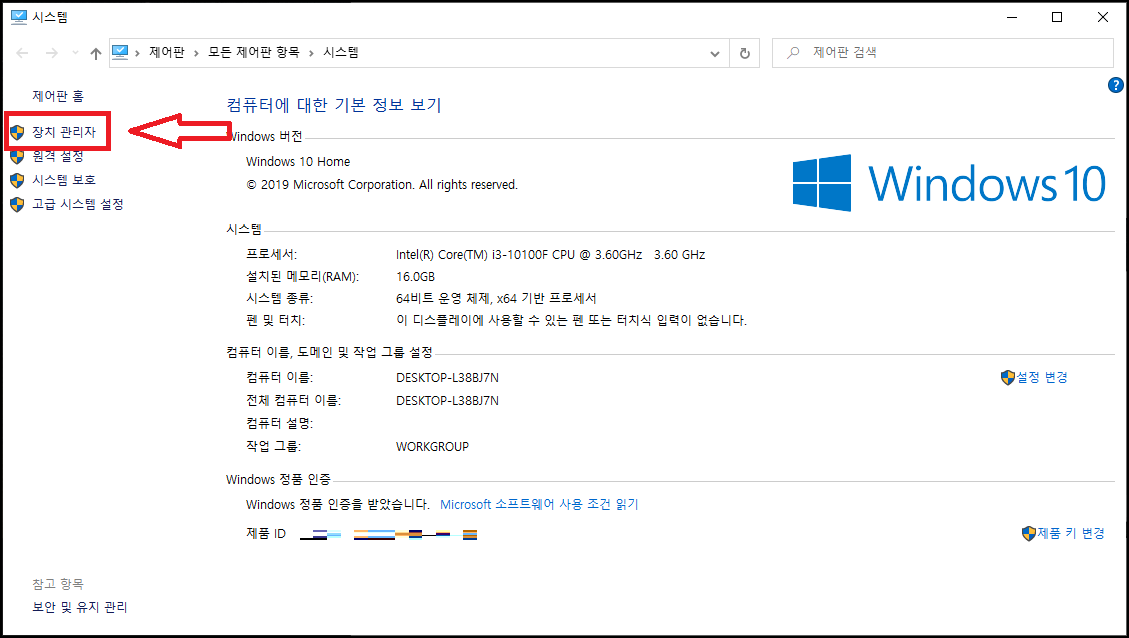Click DESKTOP-L38BJ7N next to 컴퓨터 이름
Viewport: 1129px width, 638px height.
[447, 377]
